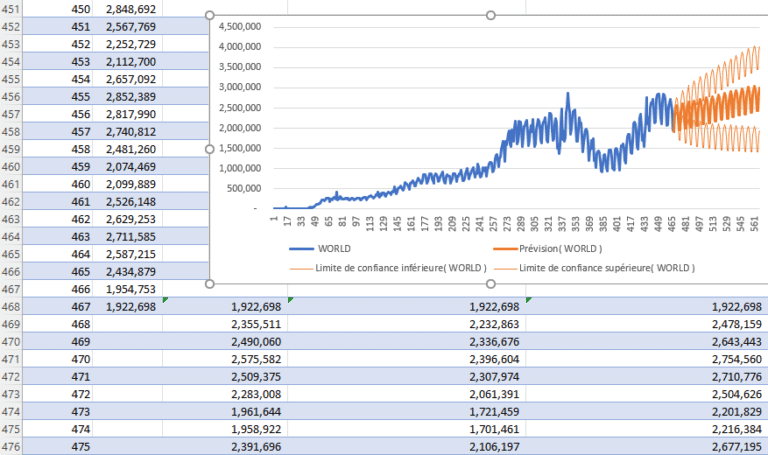
Task: Click the chart's bottom-middle resize handle
Action: click(490, 283)
